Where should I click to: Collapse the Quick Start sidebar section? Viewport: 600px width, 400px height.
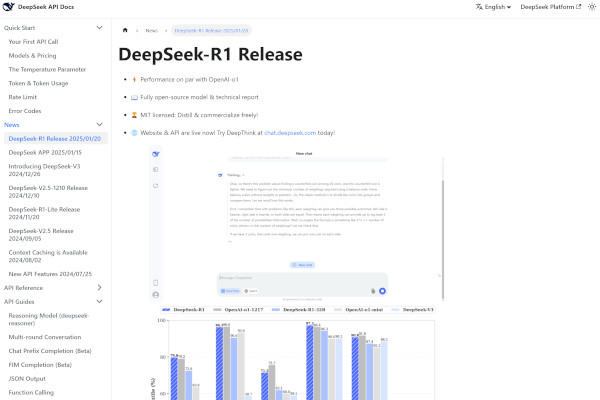[x=100, y=29]
